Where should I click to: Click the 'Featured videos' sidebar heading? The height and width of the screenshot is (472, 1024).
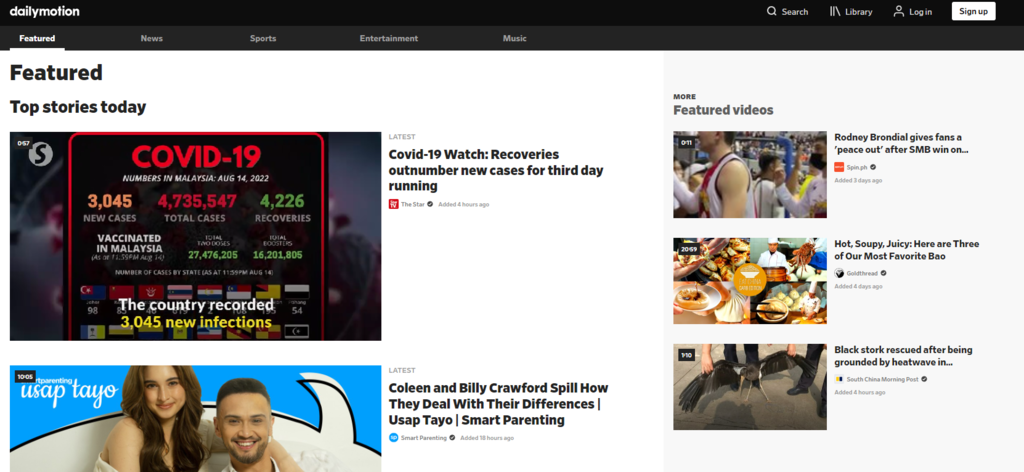(723, 110)
